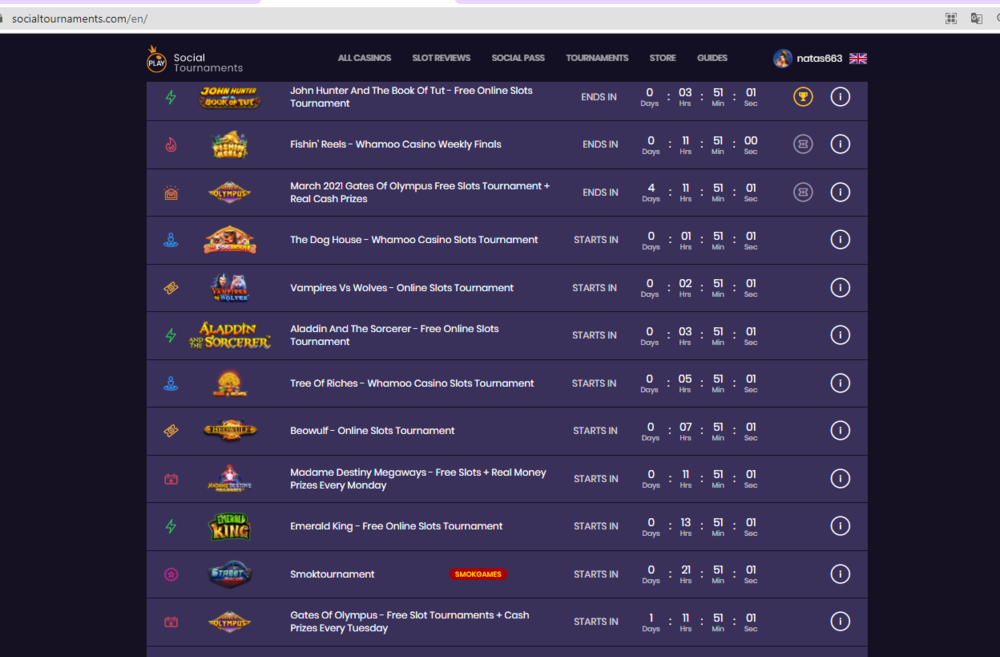Image resolution: width=1000 pixels, height=657 pixels.
Task: Show info for The Dog House tournament
Action: (x=840, y=240)
